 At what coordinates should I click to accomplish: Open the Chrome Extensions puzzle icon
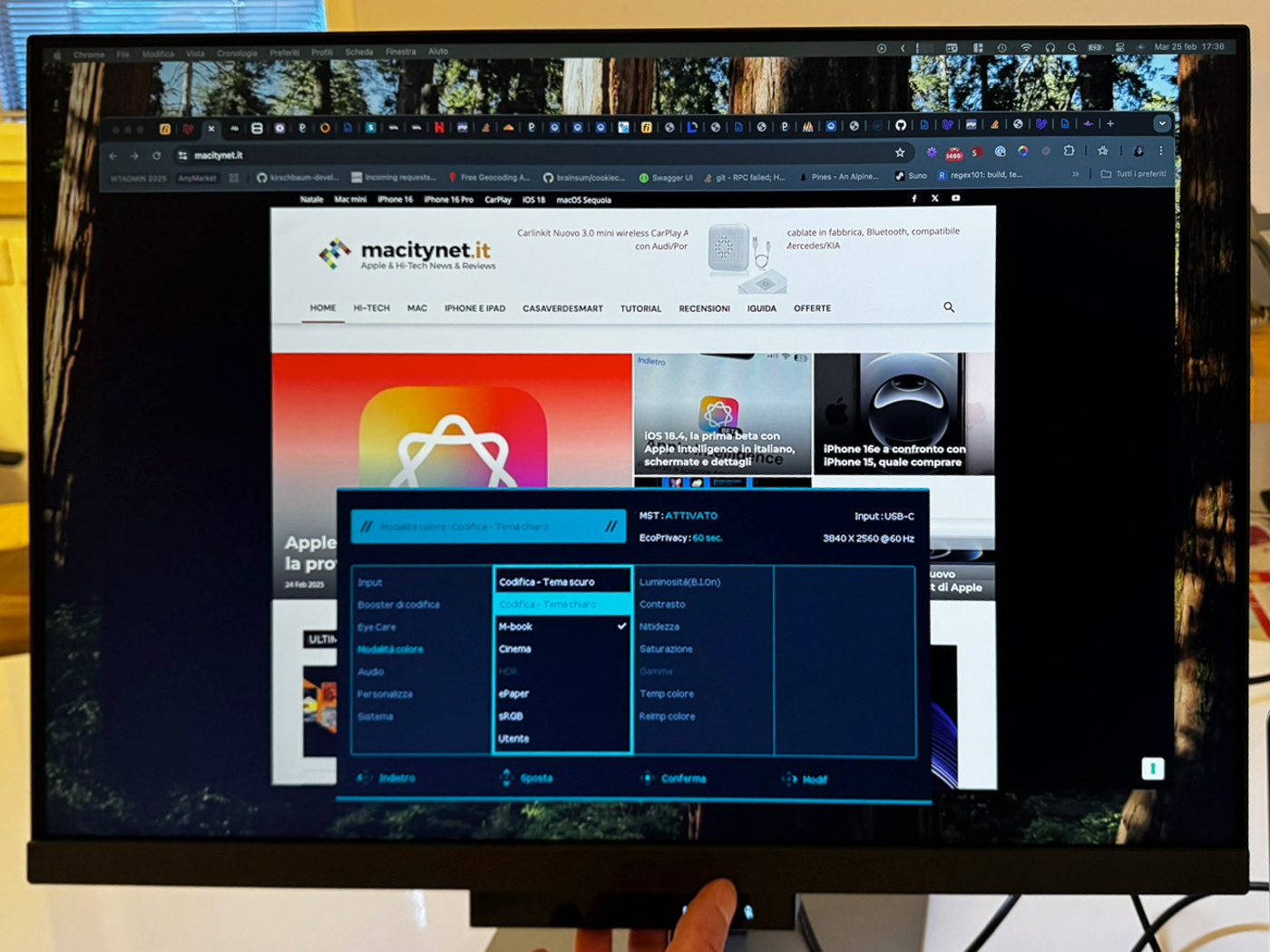1069,151
